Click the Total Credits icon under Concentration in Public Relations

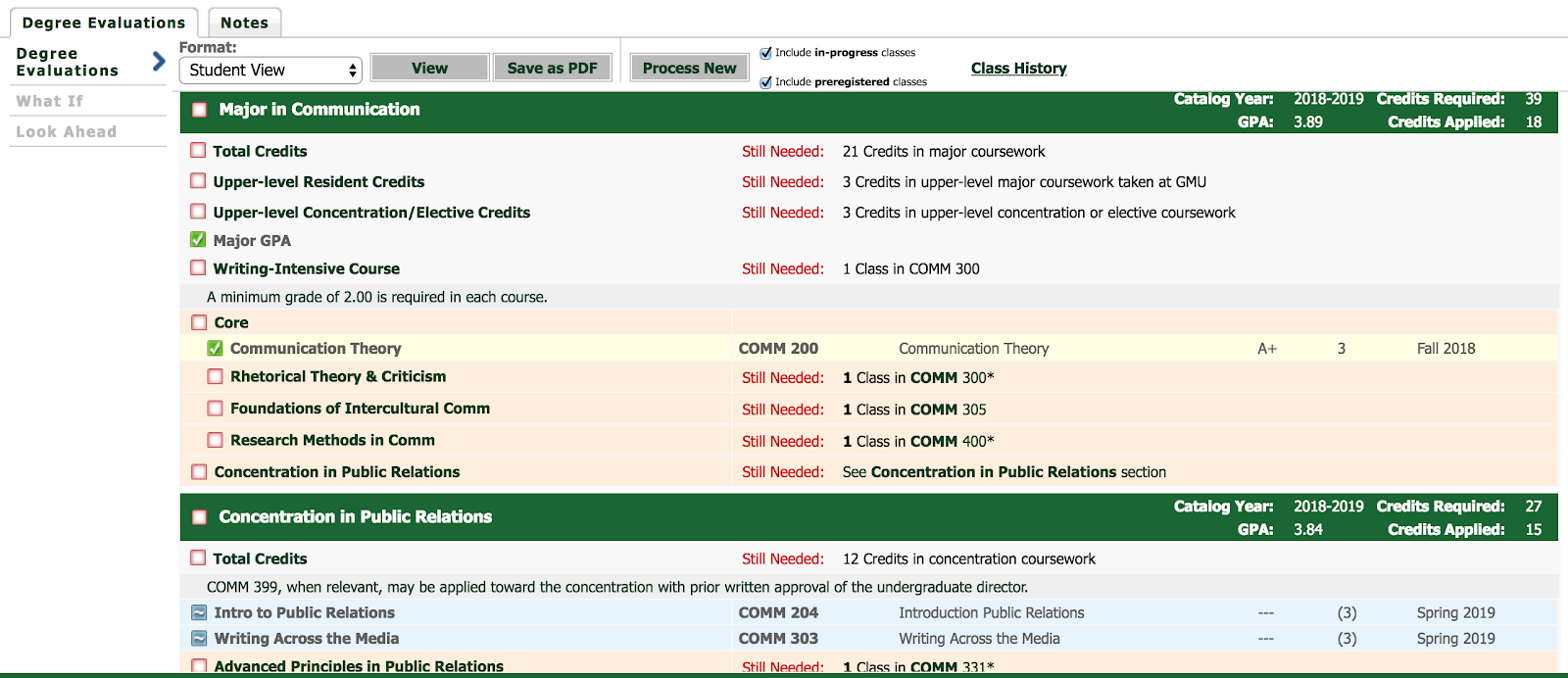(198, 558)
